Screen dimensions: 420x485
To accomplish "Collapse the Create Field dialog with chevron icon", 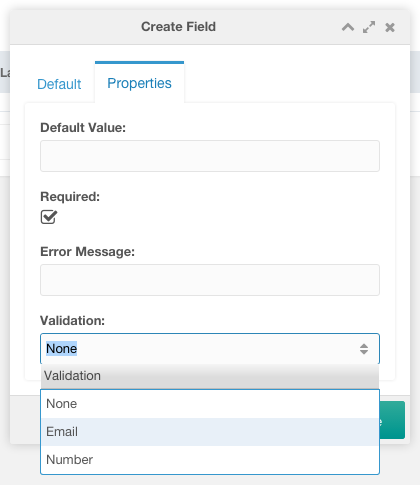I will (x=348, y=27).
